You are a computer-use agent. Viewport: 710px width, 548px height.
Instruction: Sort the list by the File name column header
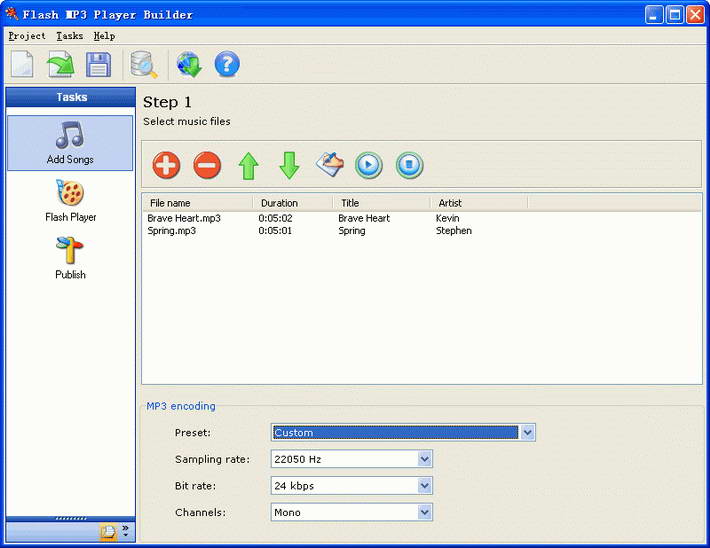point(198,203)
